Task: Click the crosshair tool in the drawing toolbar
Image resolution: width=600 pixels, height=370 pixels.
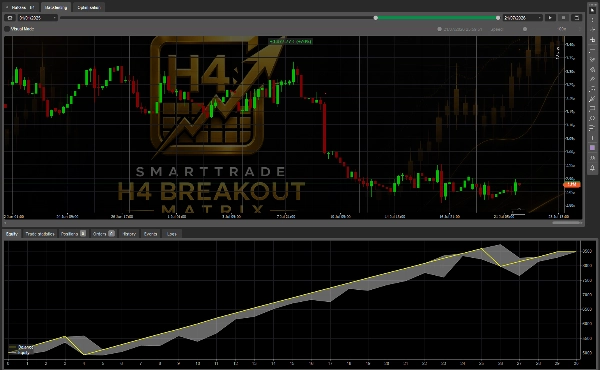Action: point(592,40)
